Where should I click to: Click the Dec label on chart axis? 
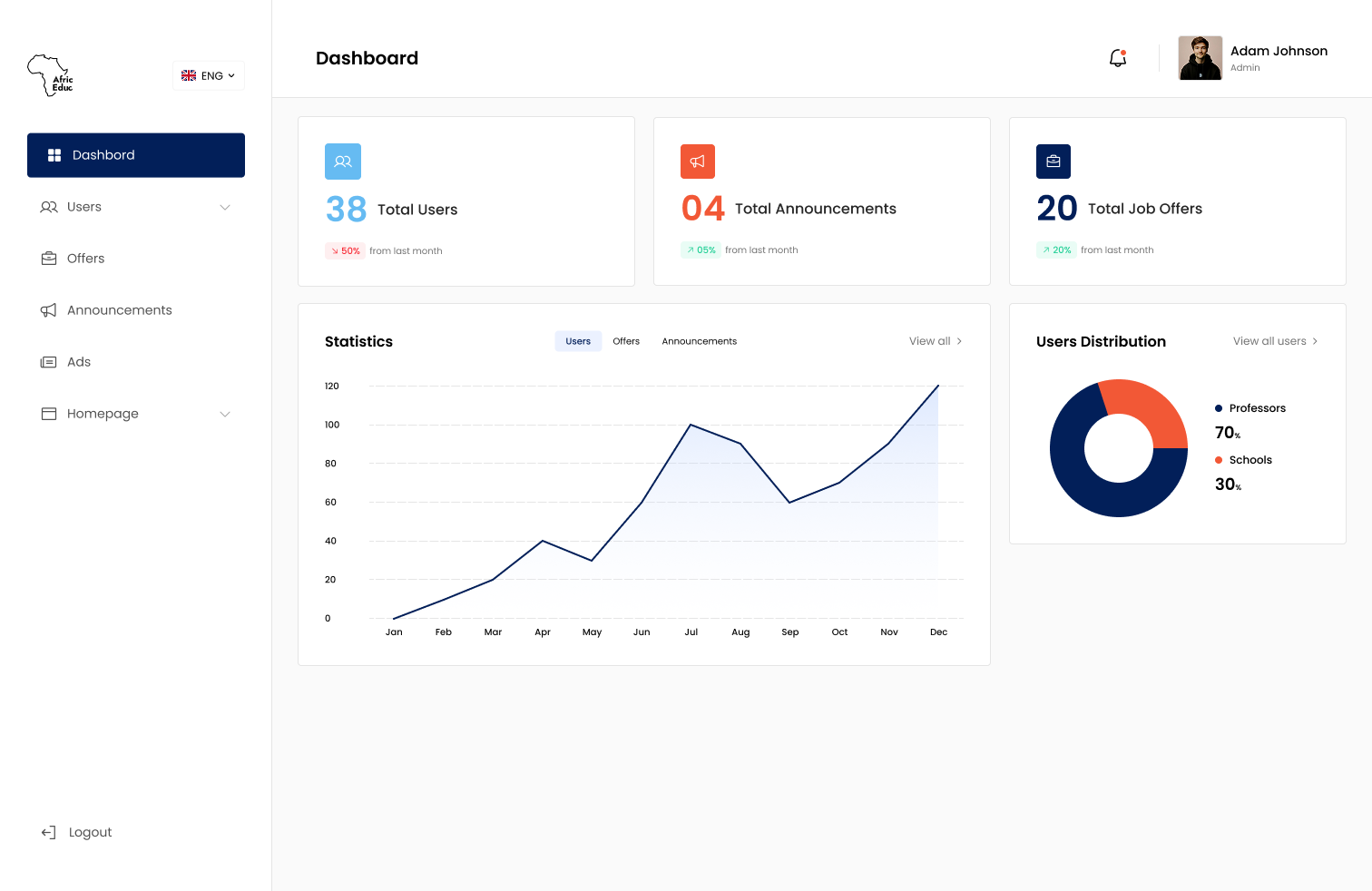(x=939, y=632)
